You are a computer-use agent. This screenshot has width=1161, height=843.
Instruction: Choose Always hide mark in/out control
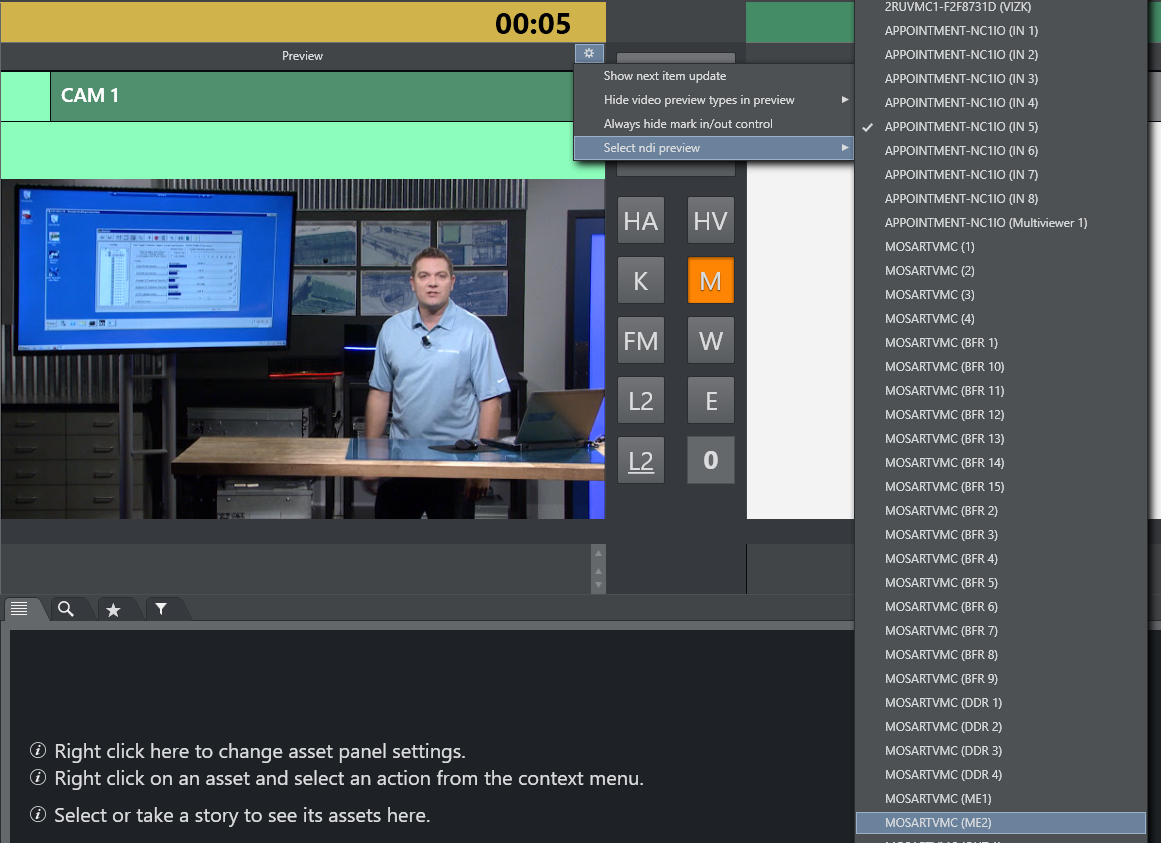688,124
